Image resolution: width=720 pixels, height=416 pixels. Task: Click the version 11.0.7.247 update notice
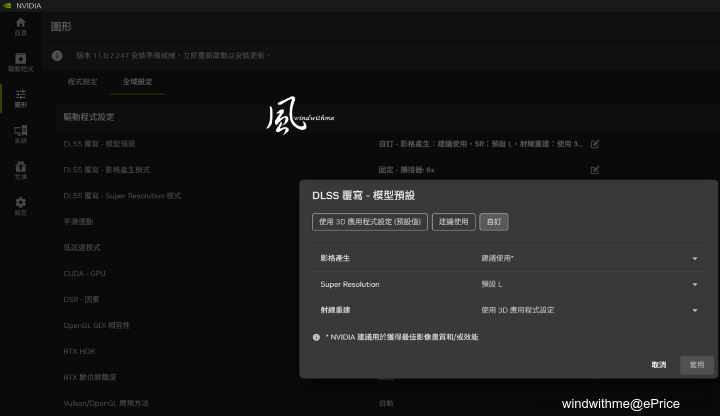(x=173, y=56)
